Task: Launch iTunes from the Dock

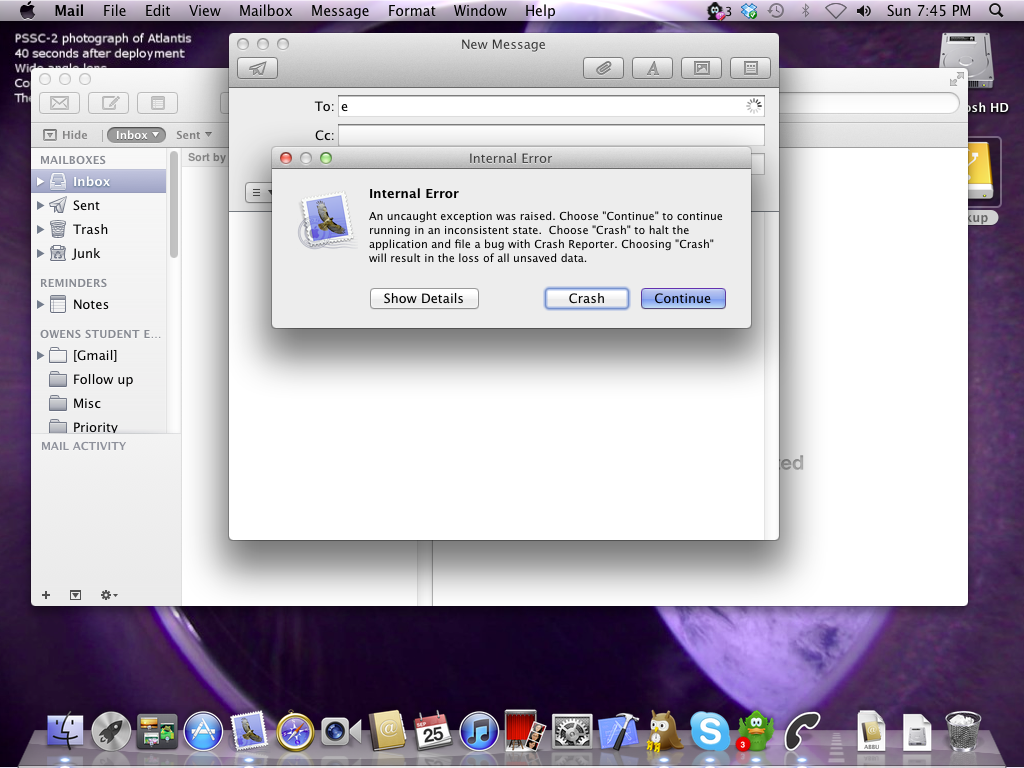Action: coord(479,732)
